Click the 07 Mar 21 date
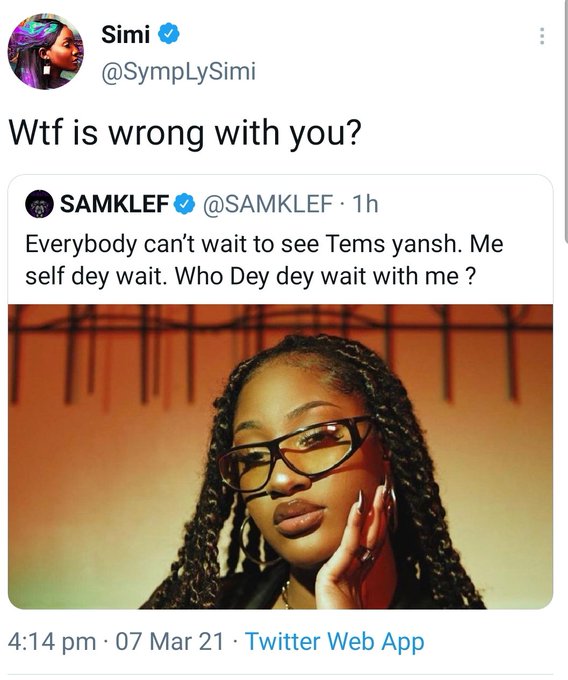Viewport: 568px width, 680px height. 170,642
